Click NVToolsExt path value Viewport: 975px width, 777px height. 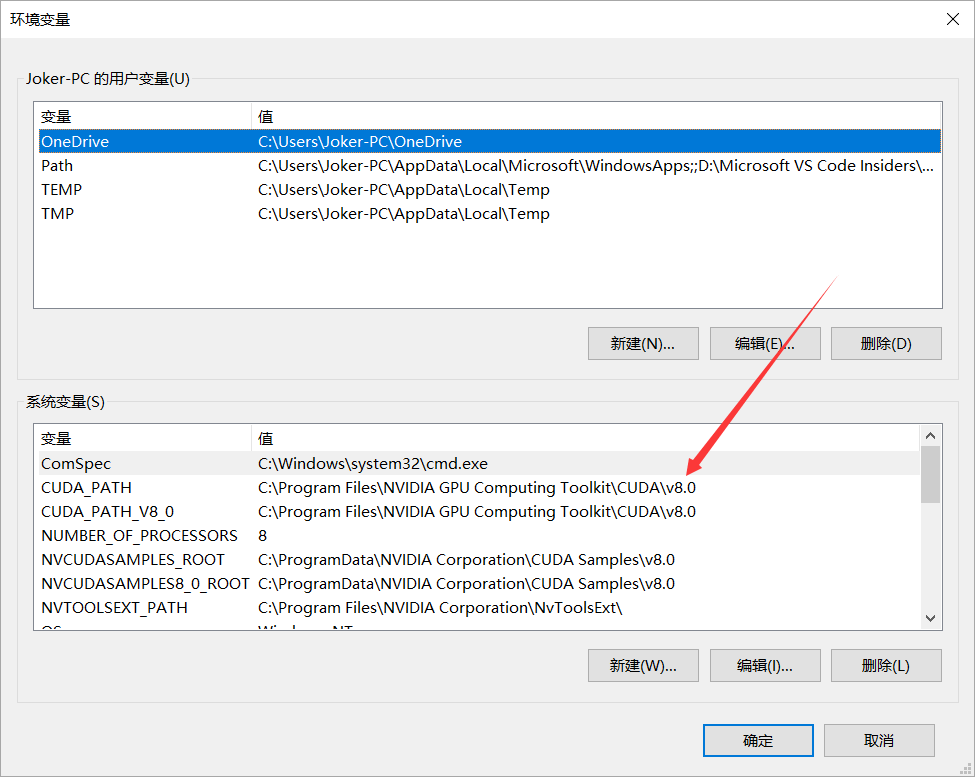point(440,608)
